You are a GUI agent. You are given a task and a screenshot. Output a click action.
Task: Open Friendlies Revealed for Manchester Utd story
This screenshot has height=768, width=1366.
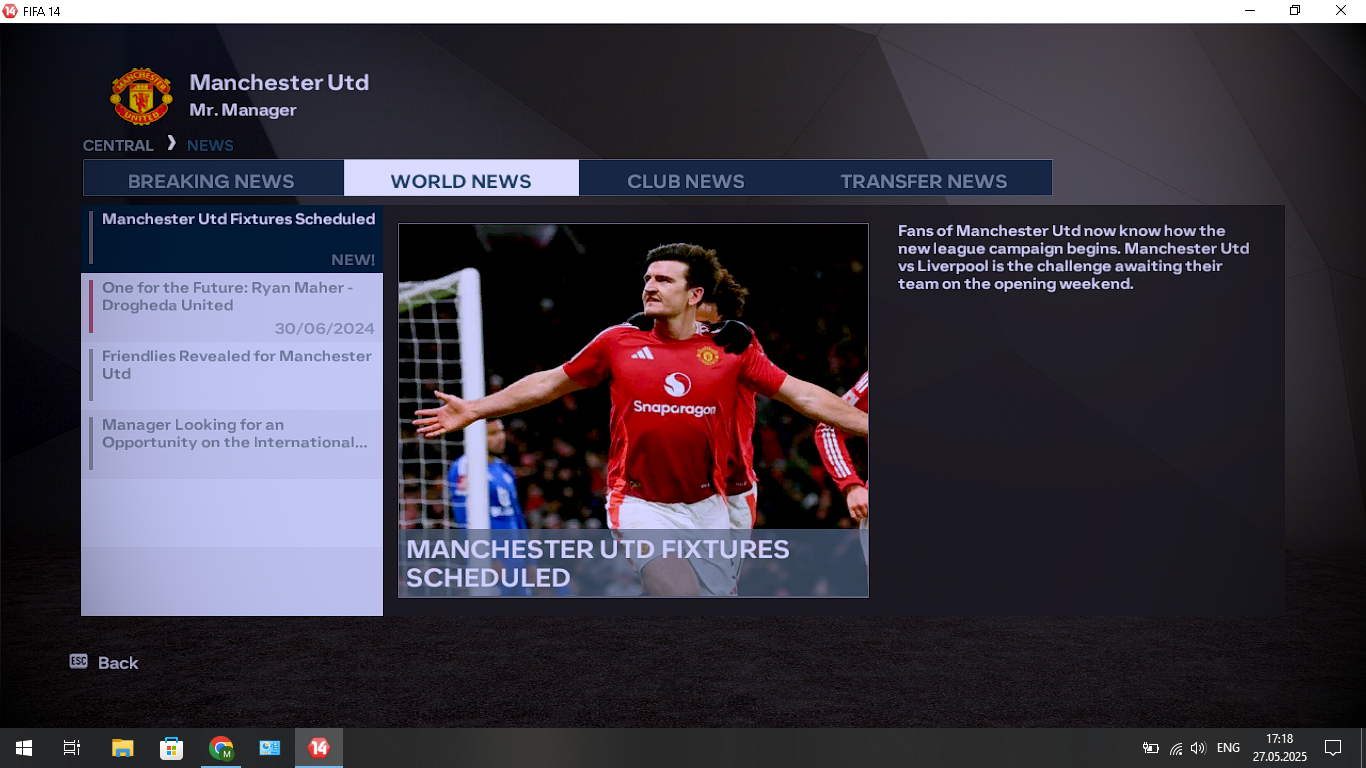point(232,375)
